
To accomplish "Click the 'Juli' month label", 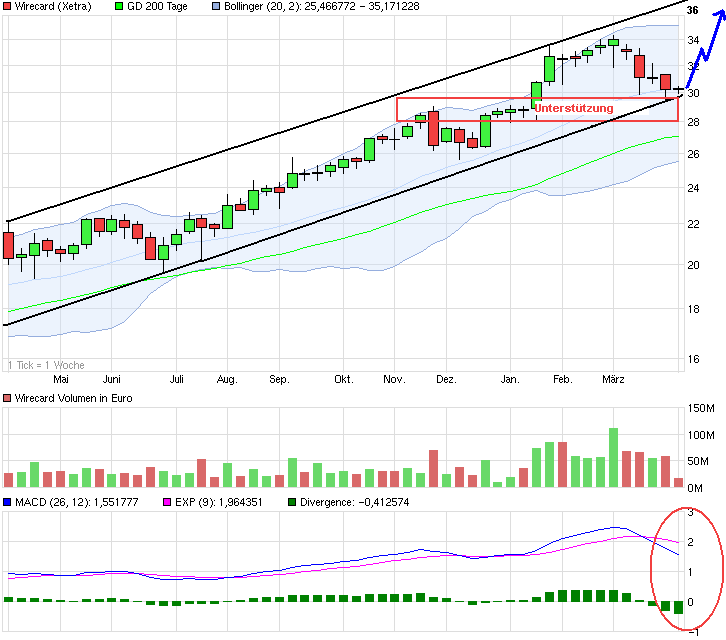I will point(176,379).
